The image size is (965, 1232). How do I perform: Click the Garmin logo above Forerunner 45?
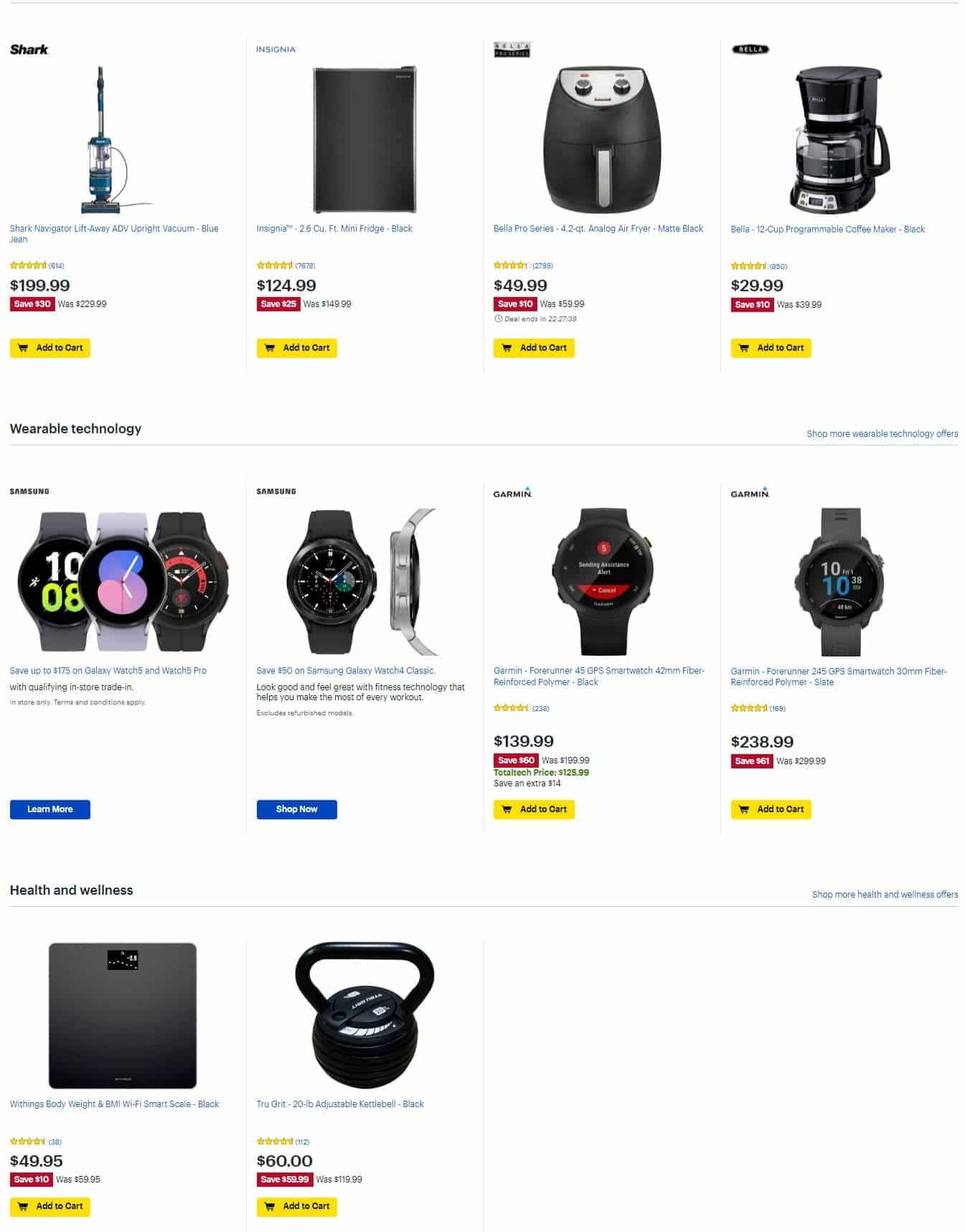click(x=512, y=492)
